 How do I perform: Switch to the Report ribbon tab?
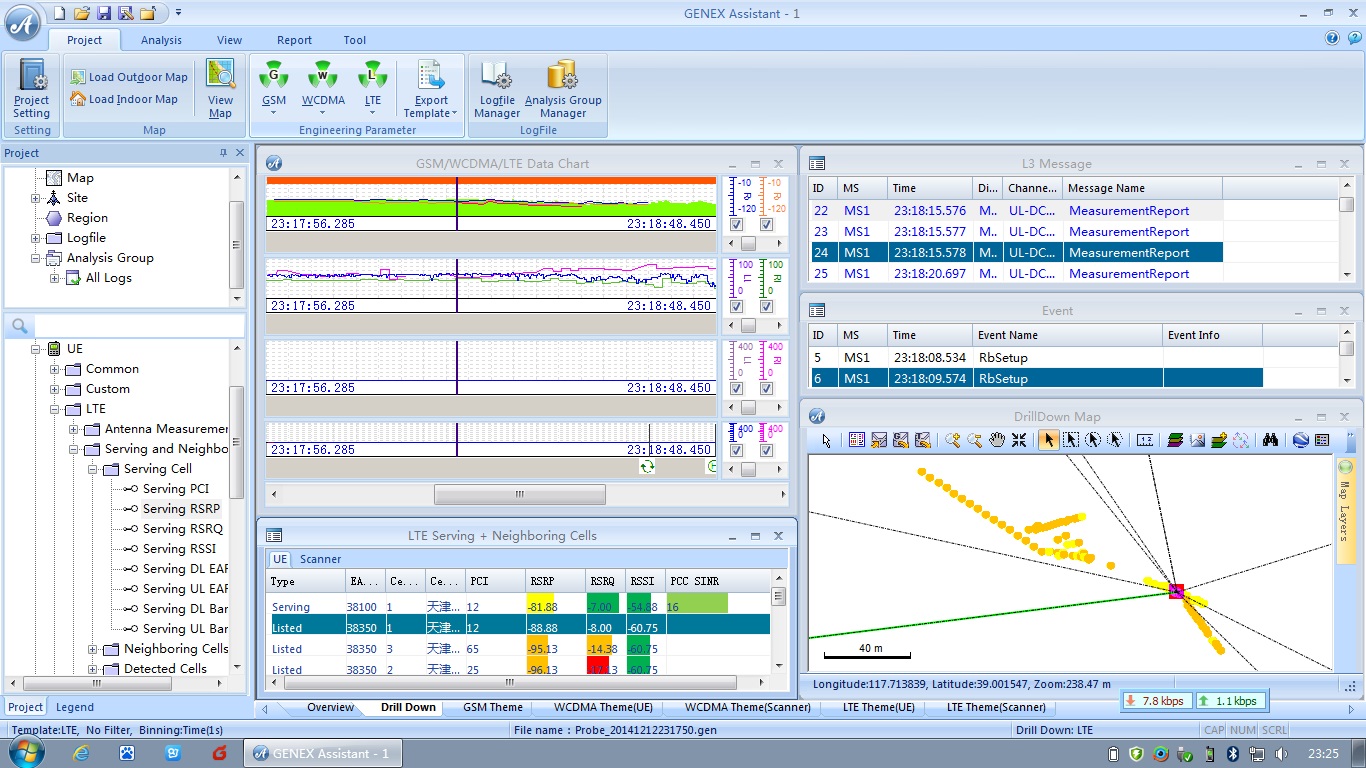294,40
